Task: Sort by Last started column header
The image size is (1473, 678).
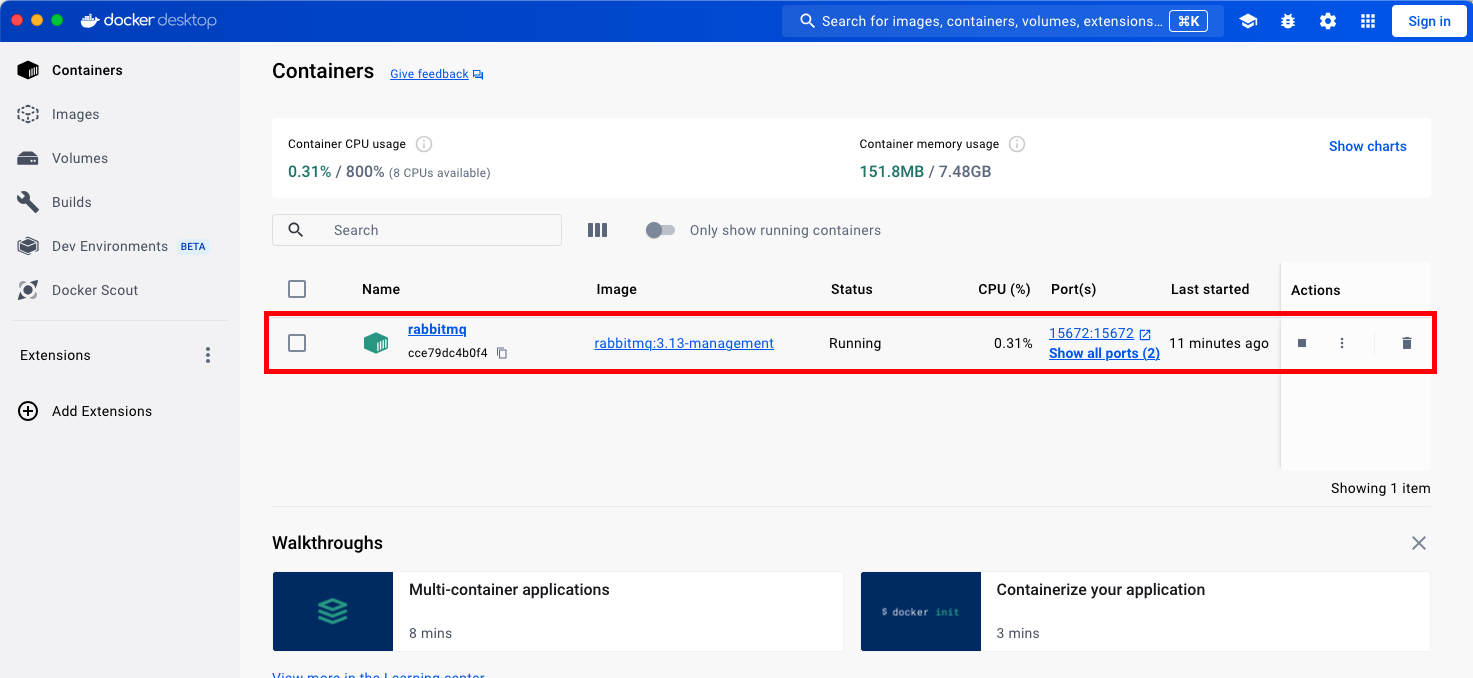Action: point(1210,289)
